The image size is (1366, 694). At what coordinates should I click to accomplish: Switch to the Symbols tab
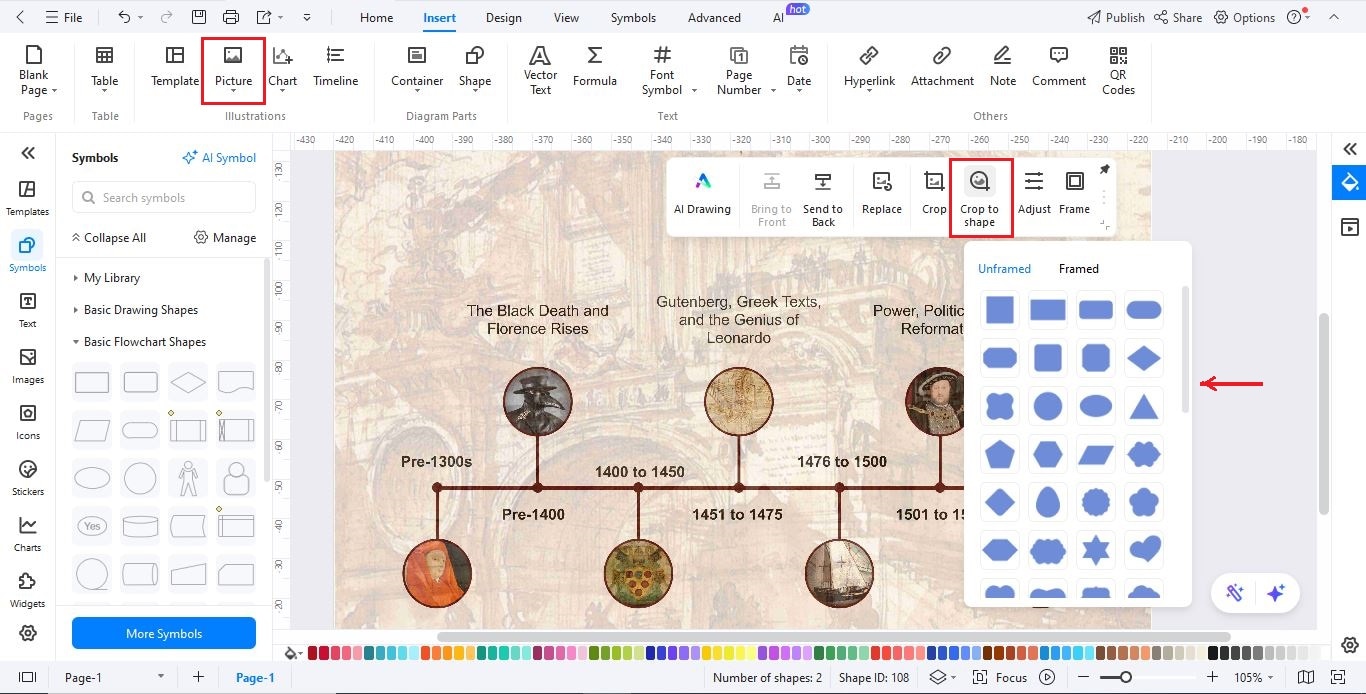coord(633,17)
